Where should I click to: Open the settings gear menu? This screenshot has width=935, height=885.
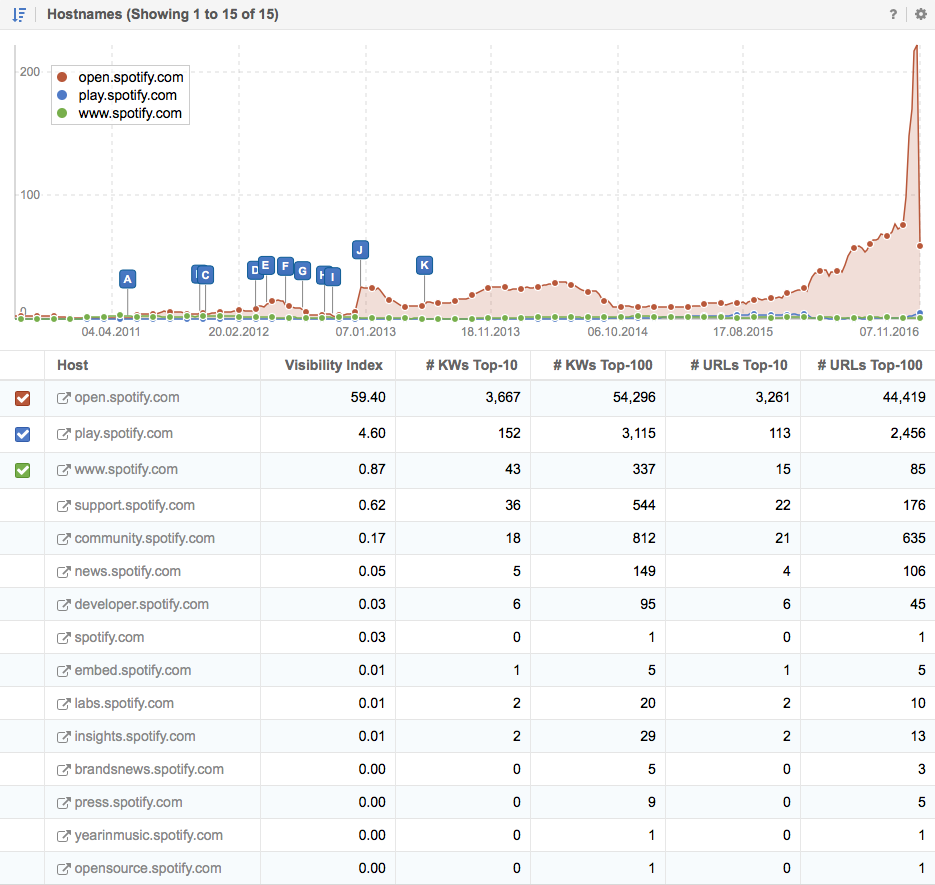(x=920, y=14)
